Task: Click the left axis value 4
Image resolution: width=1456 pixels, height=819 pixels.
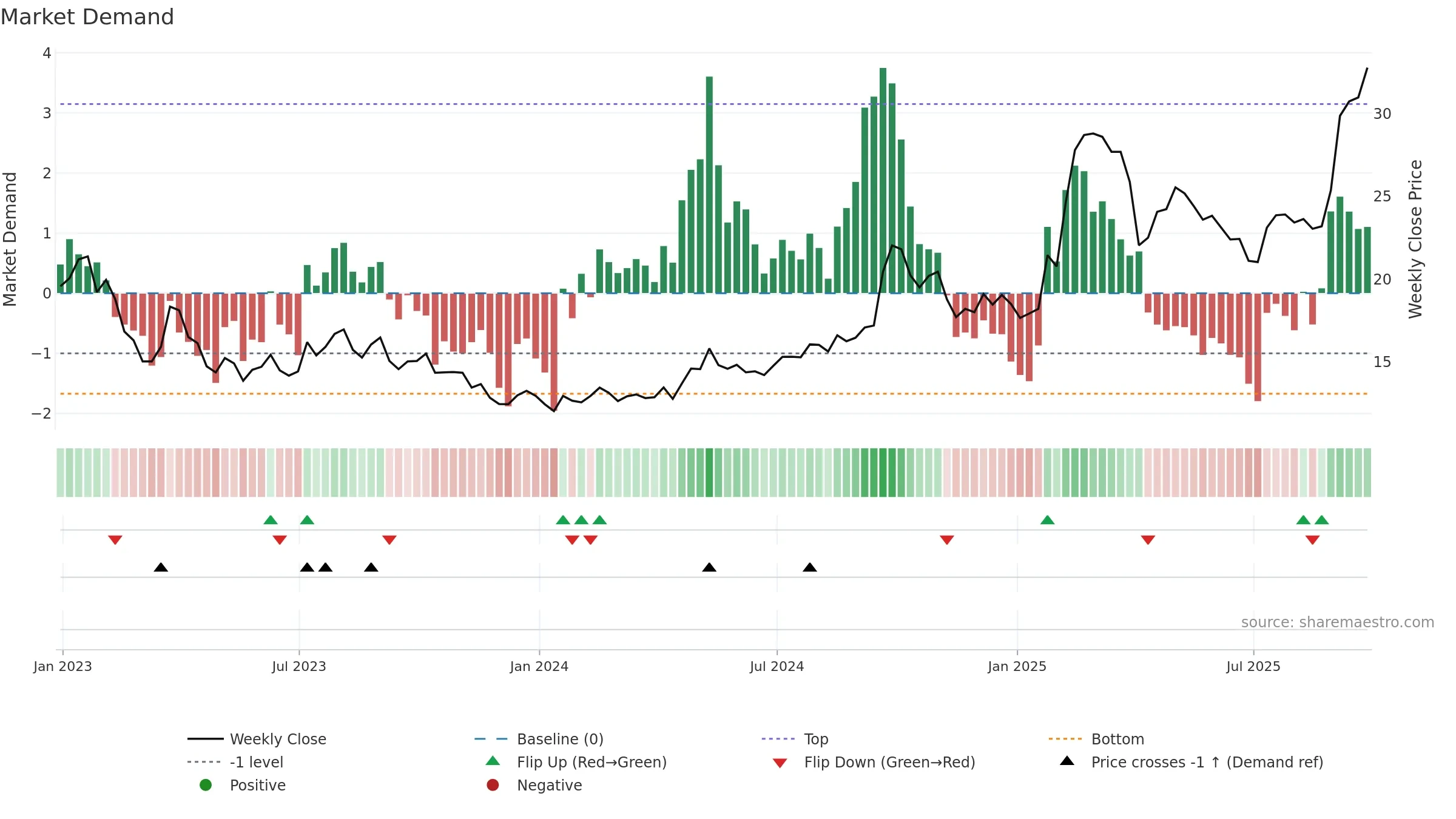Action: [47, 53]
